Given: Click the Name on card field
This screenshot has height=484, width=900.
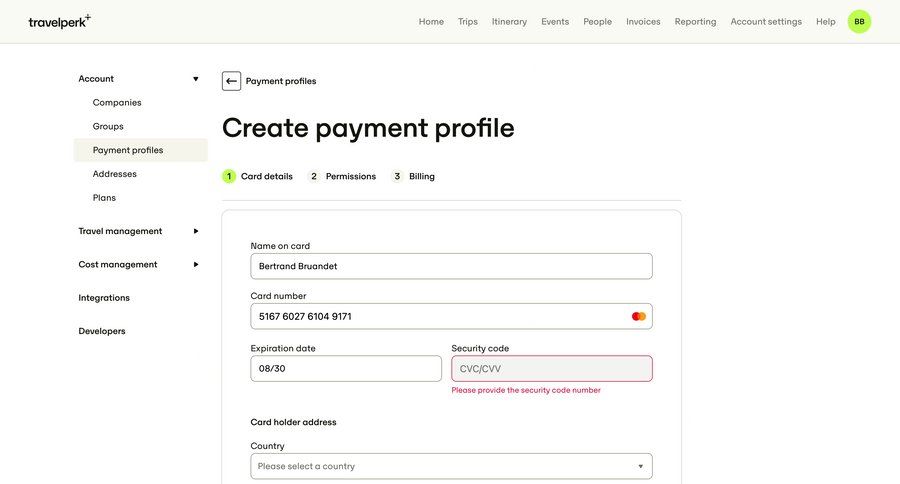Looking at the screenshot, I should click(x=451, y=266).
